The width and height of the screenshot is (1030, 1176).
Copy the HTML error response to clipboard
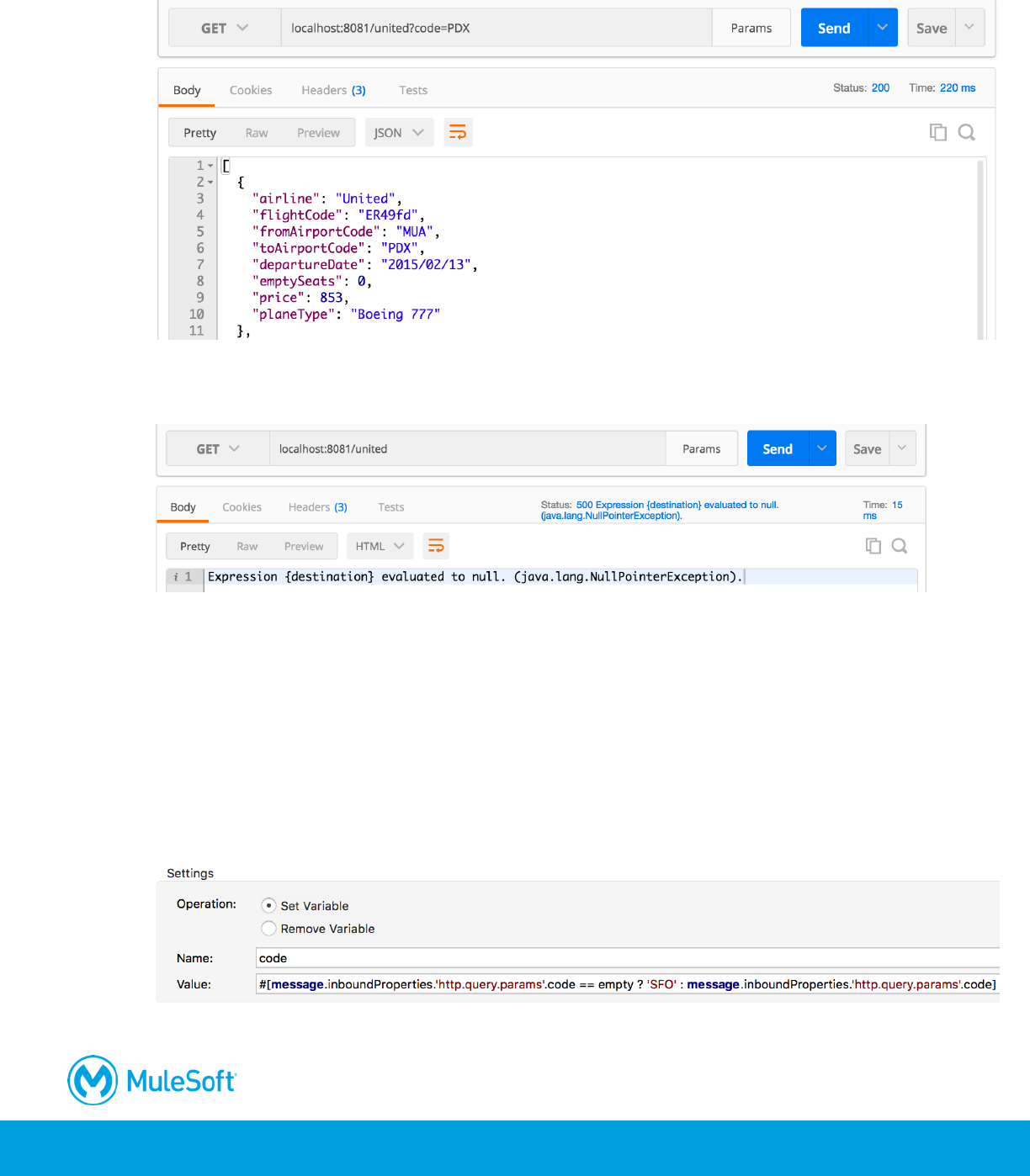click(873, 546)
